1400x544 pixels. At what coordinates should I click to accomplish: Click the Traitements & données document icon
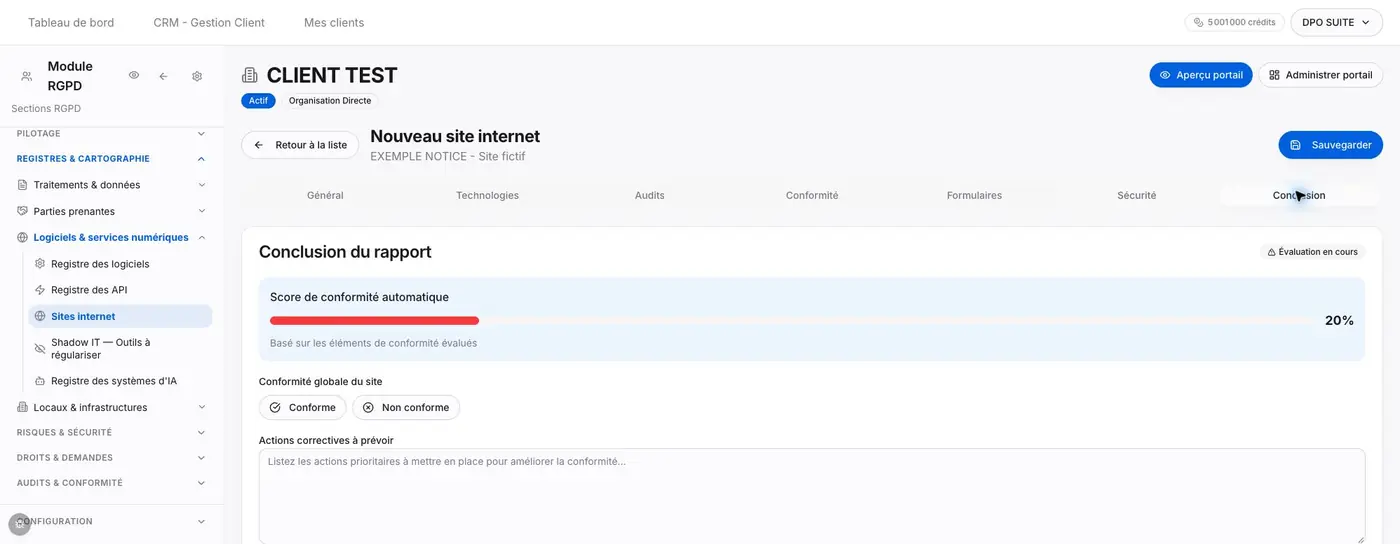coord(23,185)
